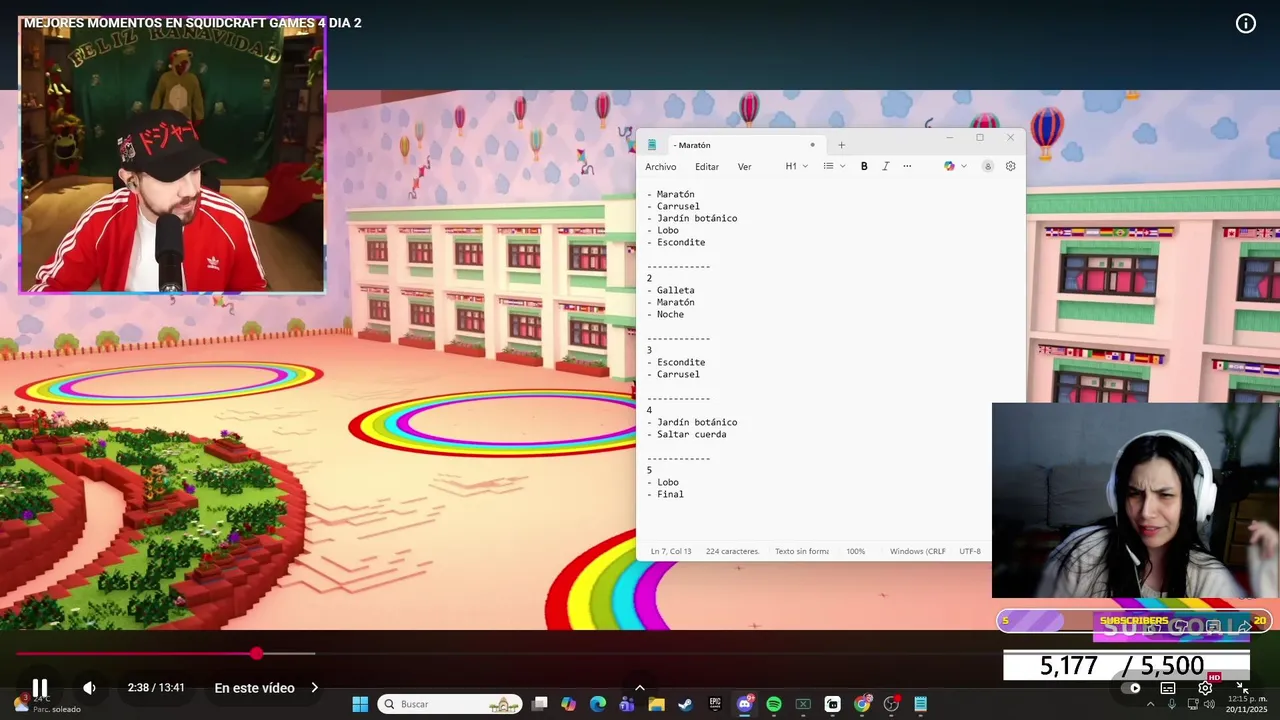Viewport: 1280px width, 720px height.
Task: Click the '- Noche' line in notes
Action: point(666,314)
